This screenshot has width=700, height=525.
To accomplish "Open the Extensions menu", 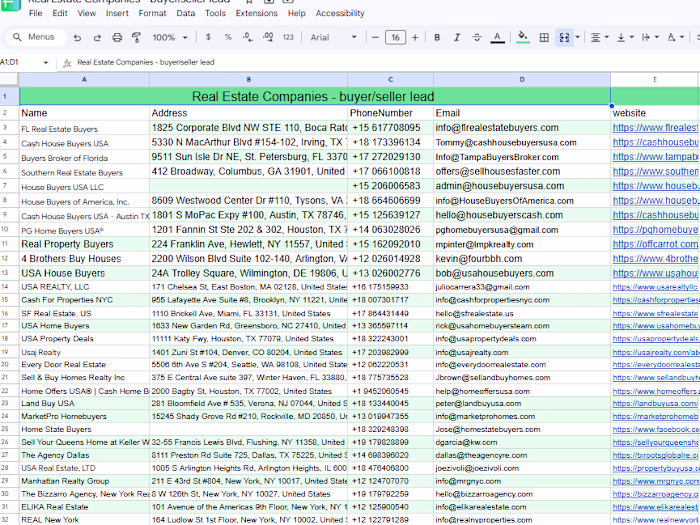I will pos(257,13).
